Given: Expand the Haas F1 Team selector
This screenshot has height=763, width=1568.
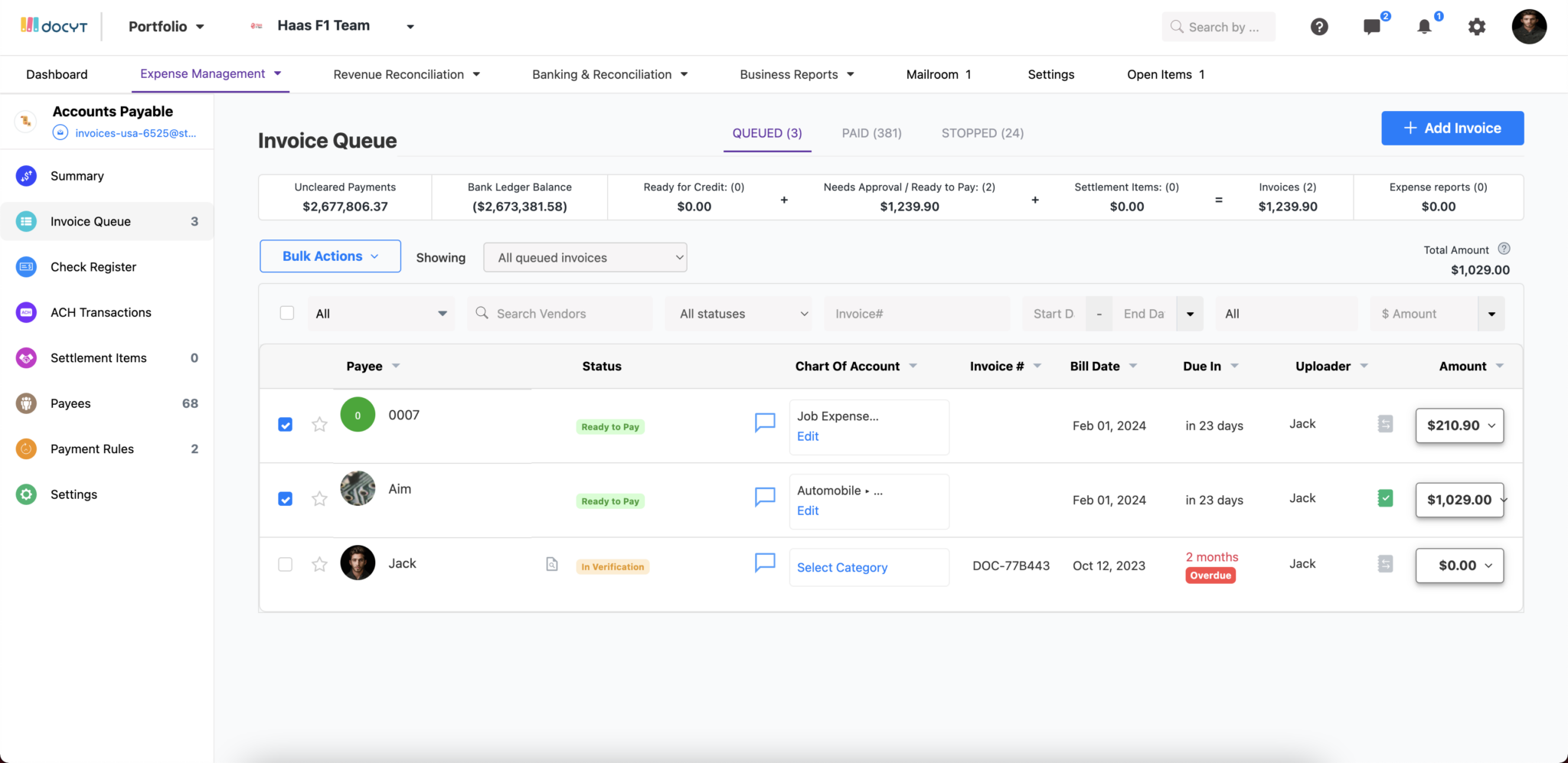Looking at the screenshot, I should tap(410, 25).
